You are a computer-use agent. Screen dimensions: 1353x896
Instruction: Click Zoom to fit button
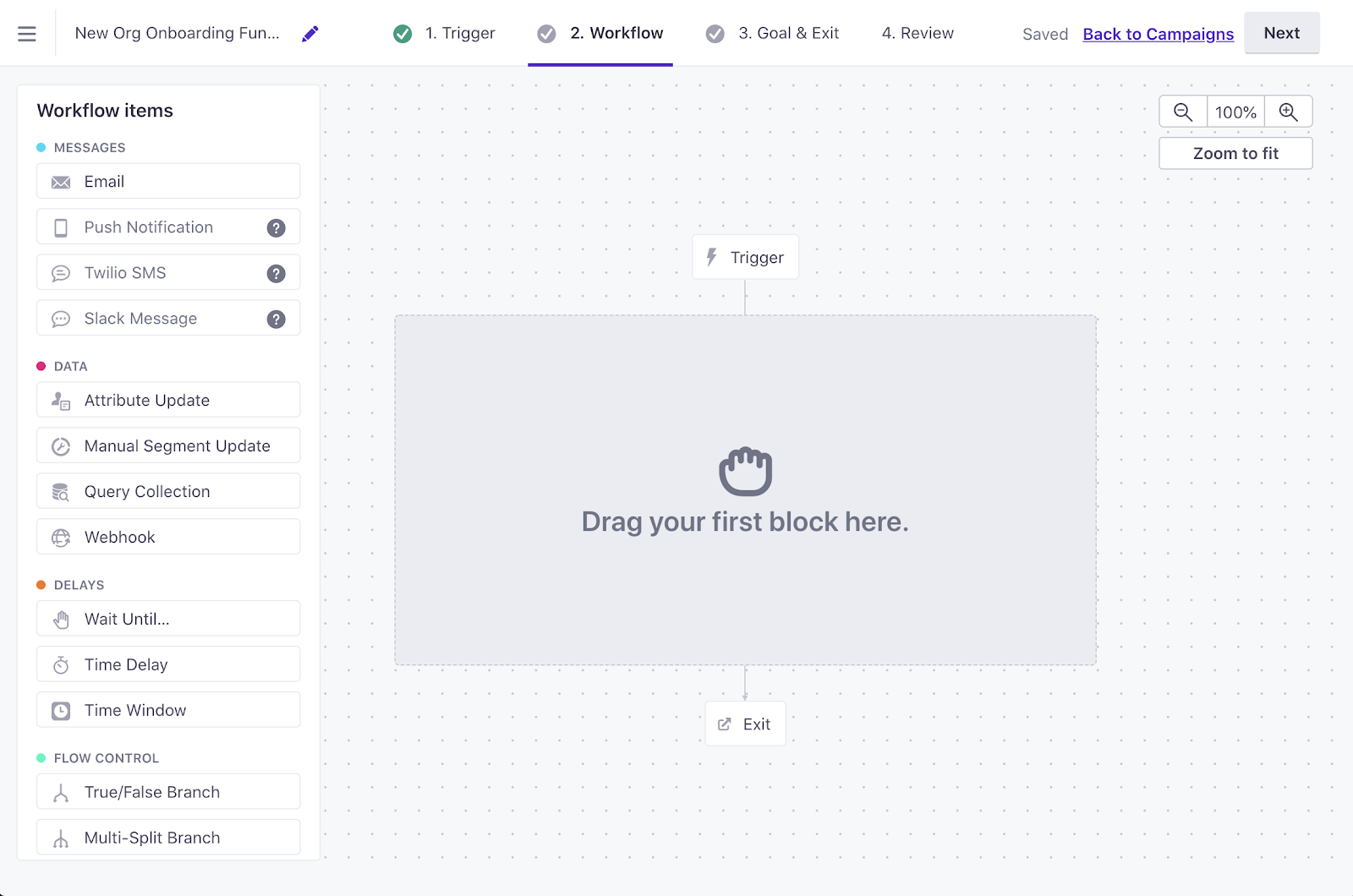(x=1235, y=154)
